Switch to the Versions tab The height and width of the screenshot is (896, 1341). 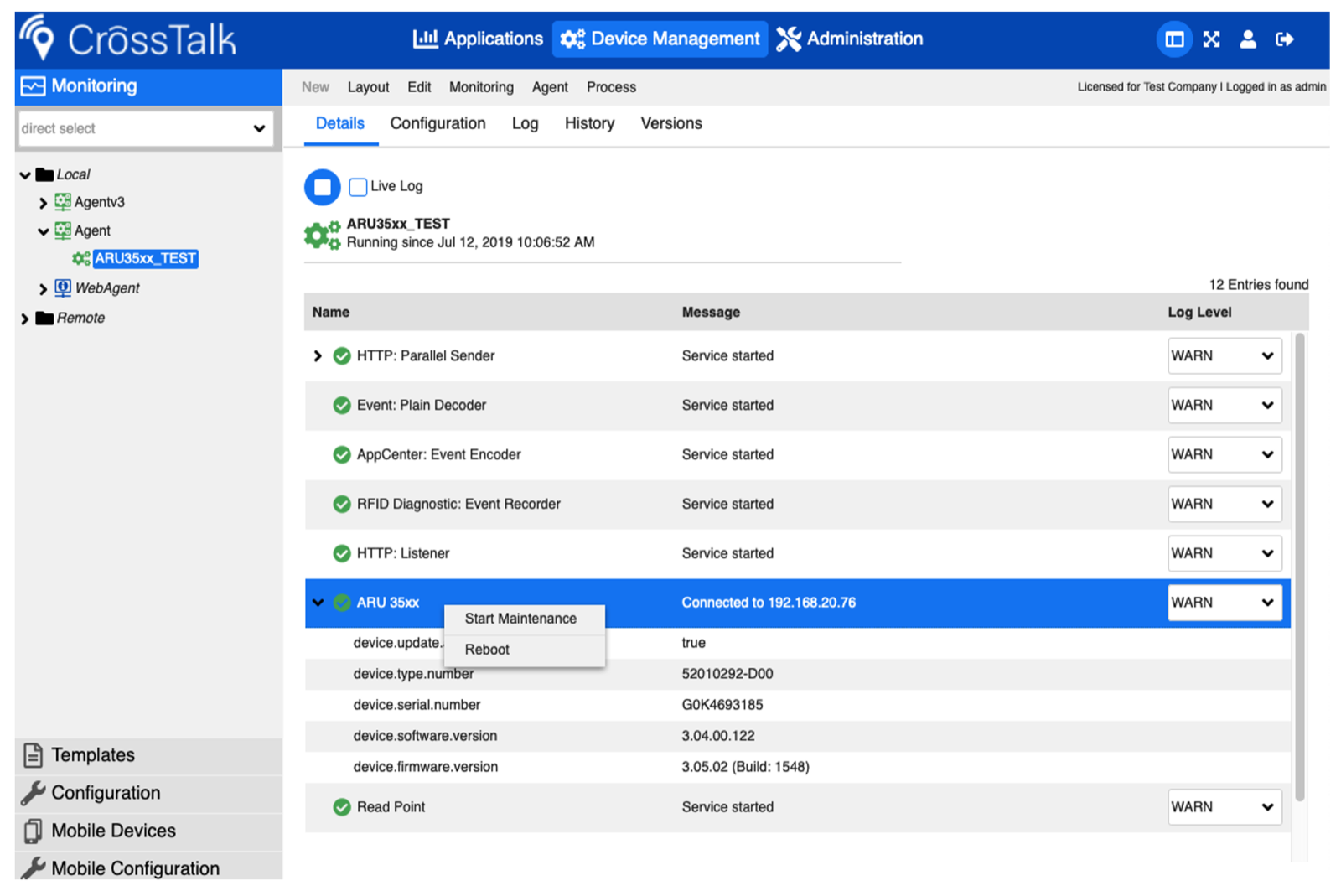pyautogui.click(x=671, y=123)
